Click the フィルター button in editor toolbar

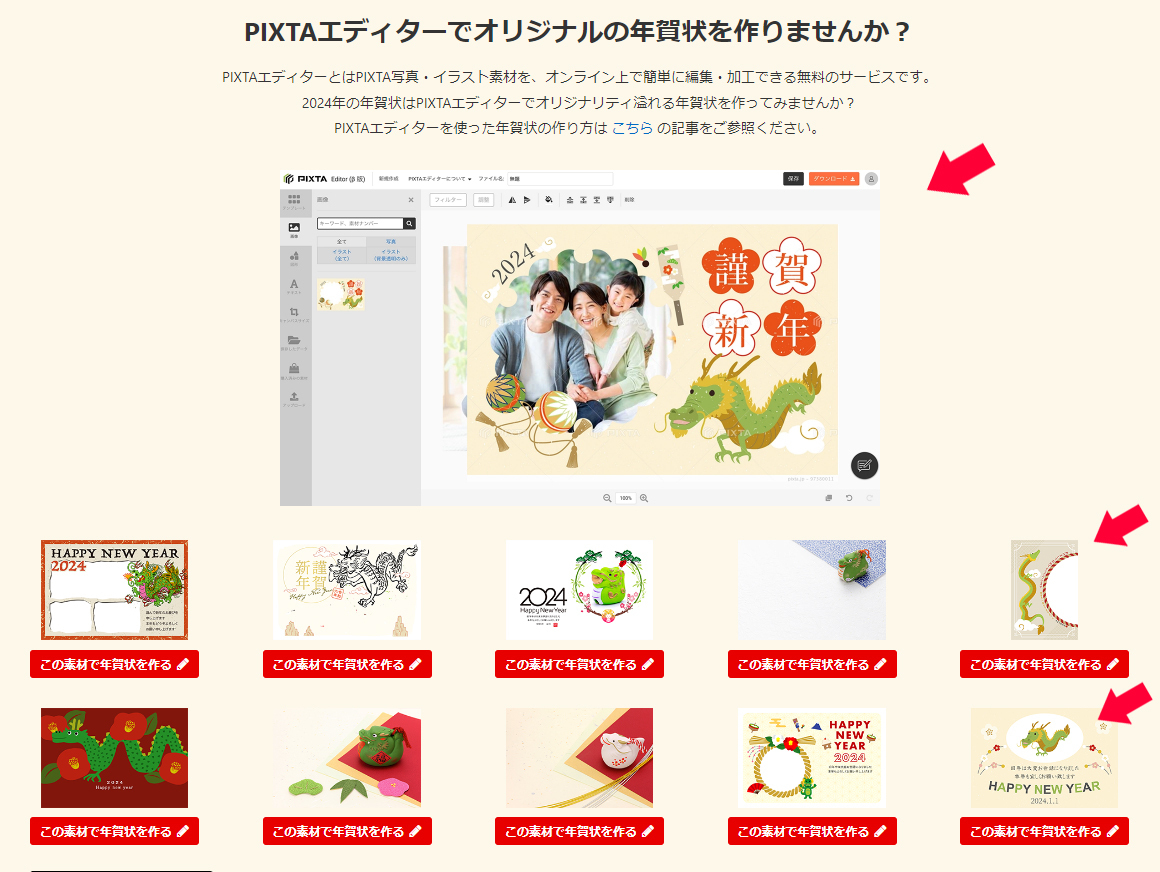point(448,200)
